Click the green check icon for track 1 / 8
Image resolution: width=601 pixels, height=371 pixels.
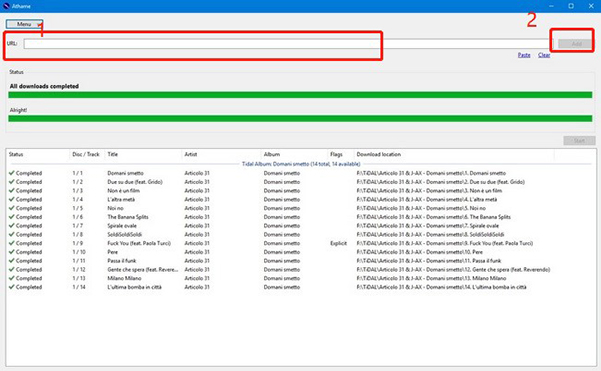pyautogui.click(x=11, y=234)
